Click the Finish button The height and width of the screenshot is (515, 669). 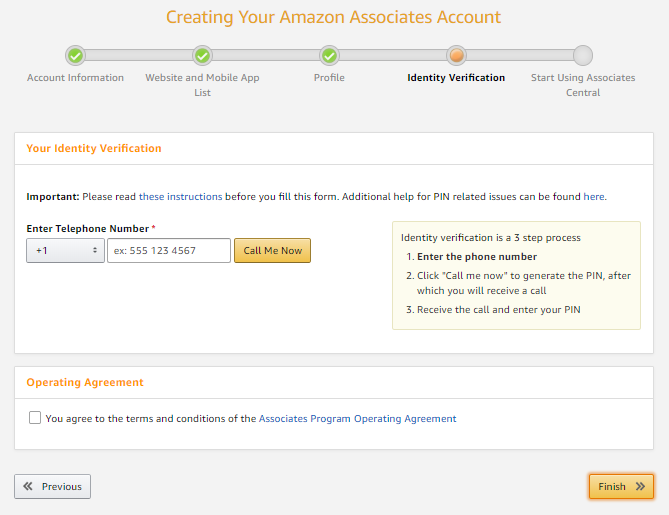(621, 486)
